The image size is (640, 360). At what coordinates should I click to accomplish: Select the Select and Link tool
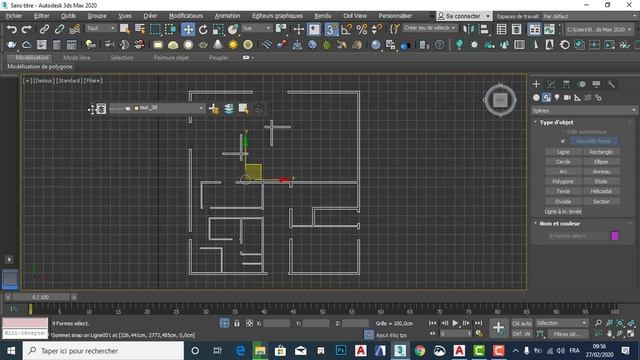(44, 29)
